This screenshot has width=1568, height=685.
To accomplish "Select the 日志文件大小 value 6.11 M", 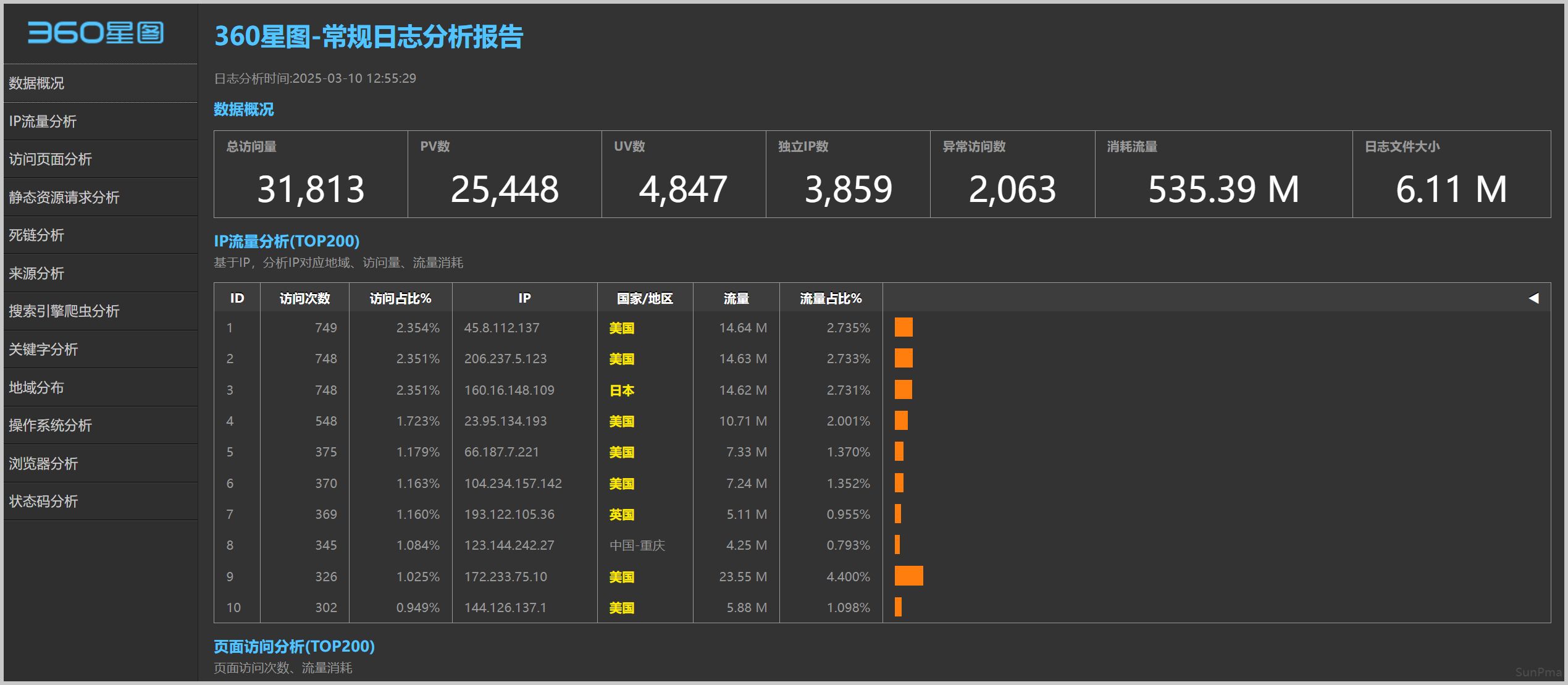I will coord(1452,189).
